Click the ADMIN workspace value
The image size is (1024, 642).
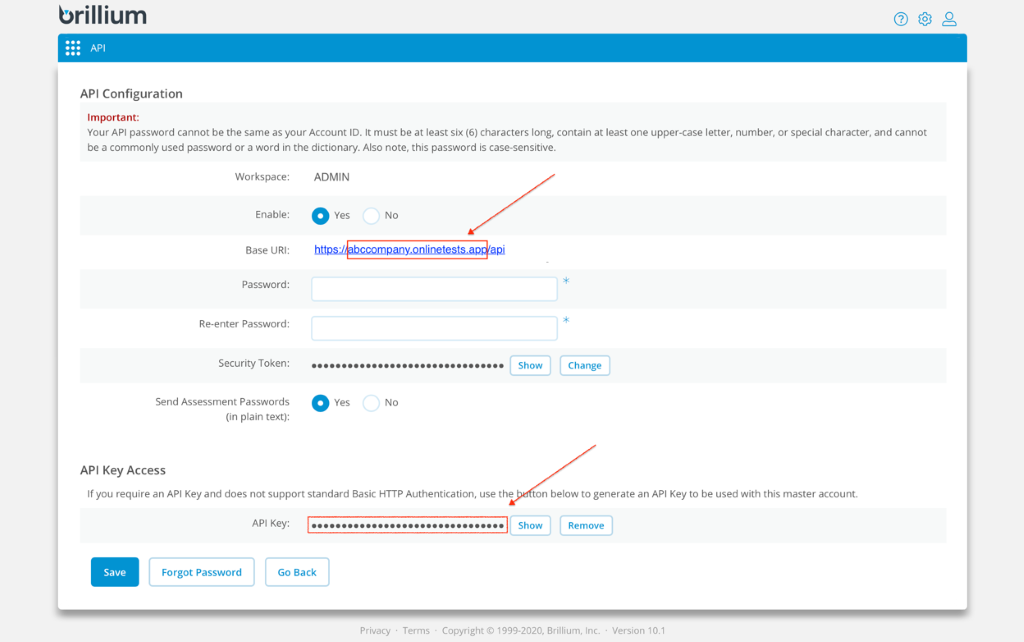(332, 177)
